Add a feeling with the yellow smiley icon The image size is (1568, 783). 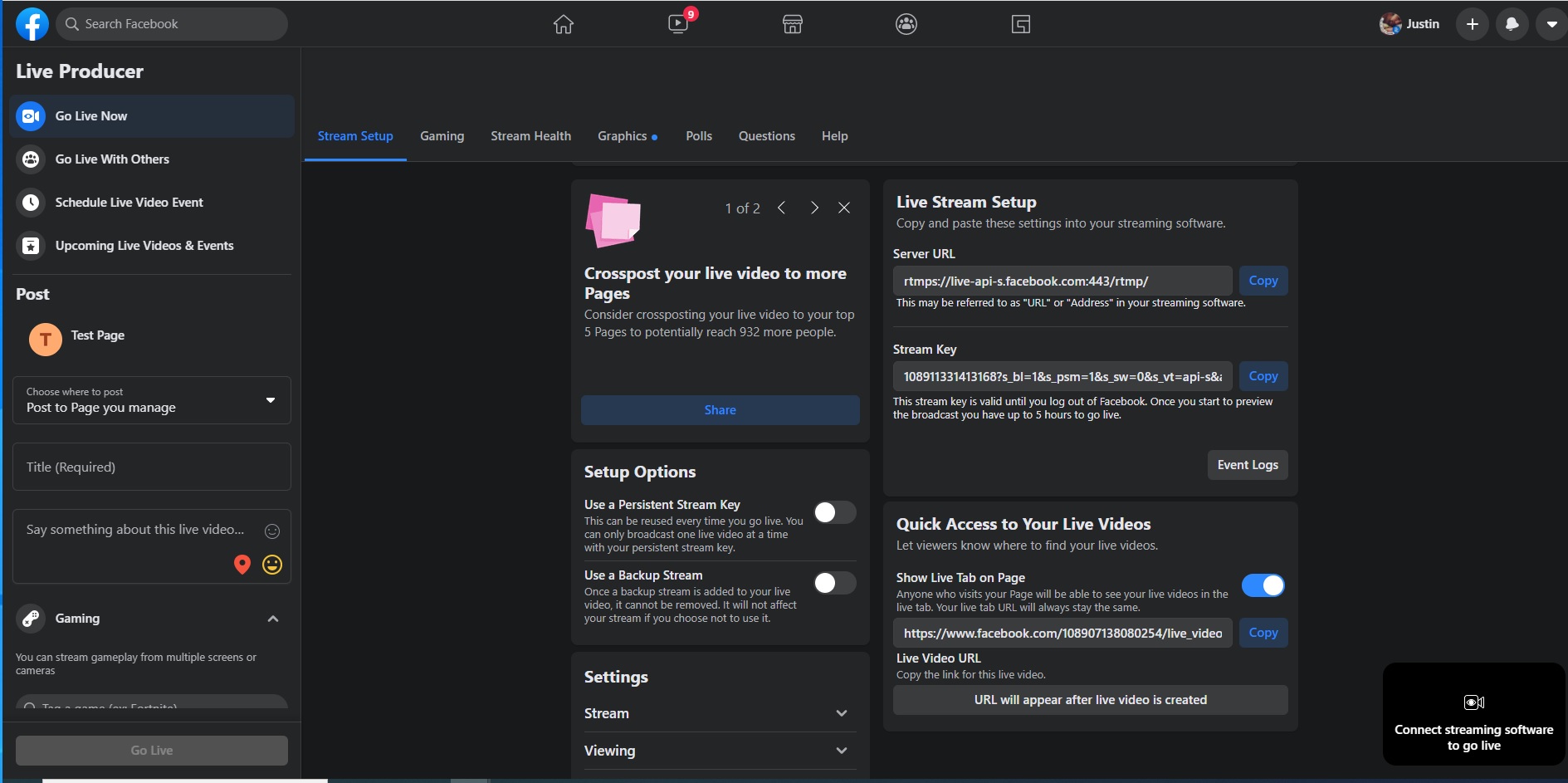pyautogui.click(x=272, y=565)
